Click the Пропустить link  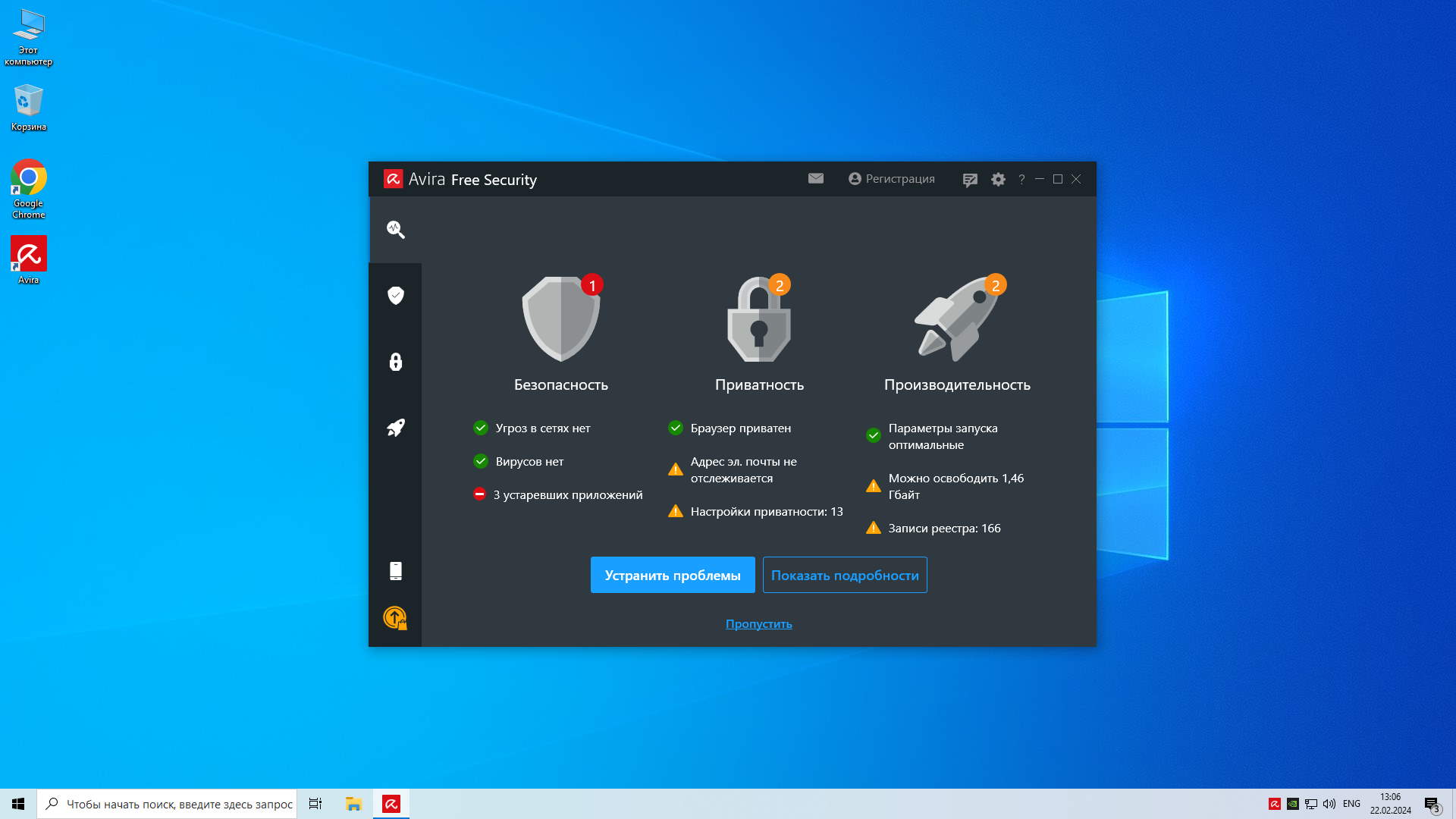pyautogui.click(x=758, y=624)
